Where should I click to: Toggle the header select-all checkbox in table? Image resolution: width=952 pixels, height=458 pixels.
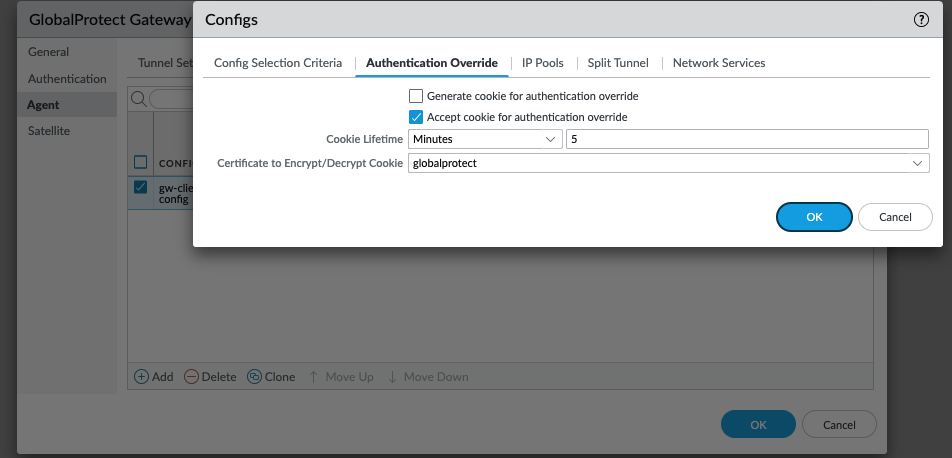[x=140, y=162]
